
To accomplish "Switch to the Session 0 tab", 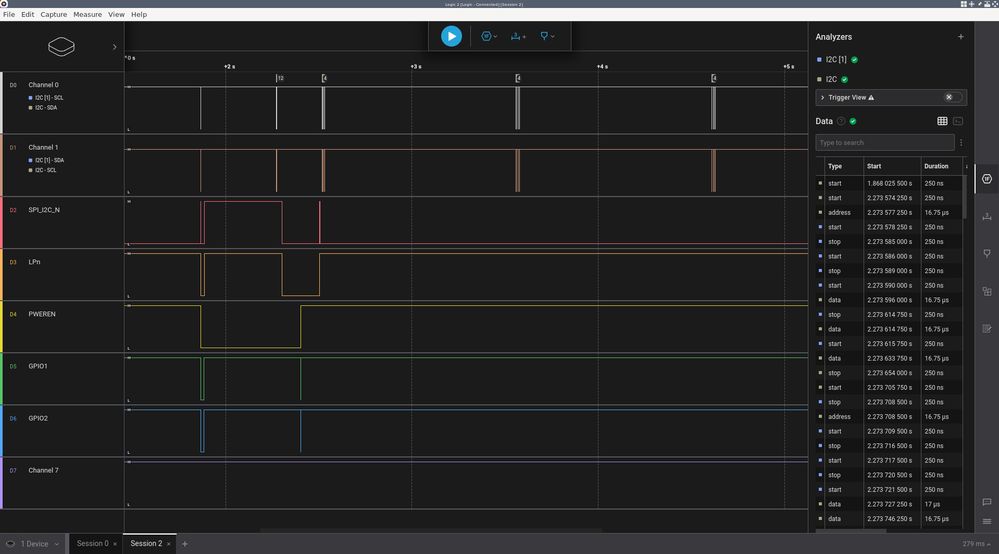I will click(92, 544).
